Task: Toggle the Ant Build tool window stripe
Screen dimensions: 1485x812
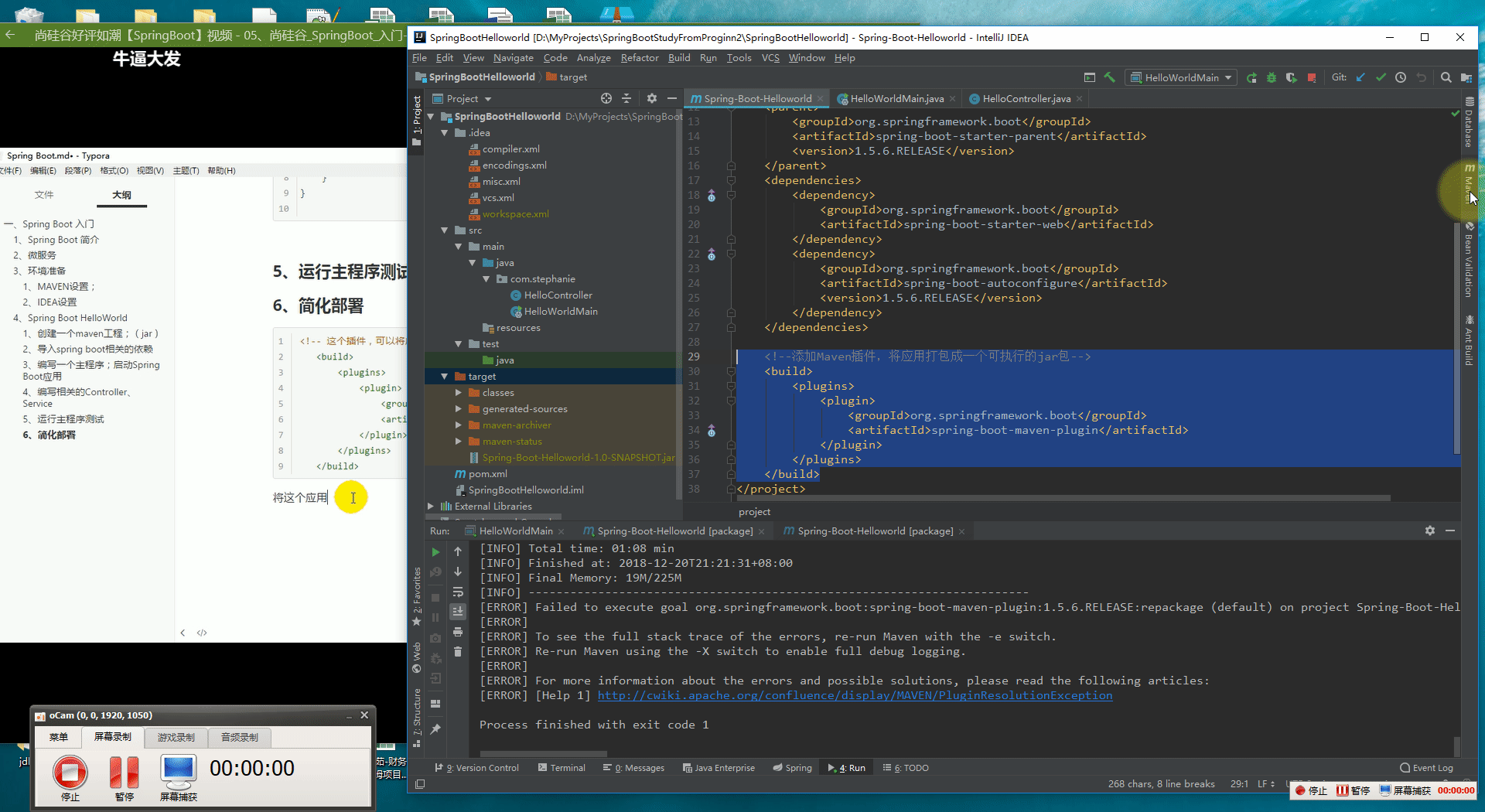Action: pyautogui.click(x=1469, y=341)
